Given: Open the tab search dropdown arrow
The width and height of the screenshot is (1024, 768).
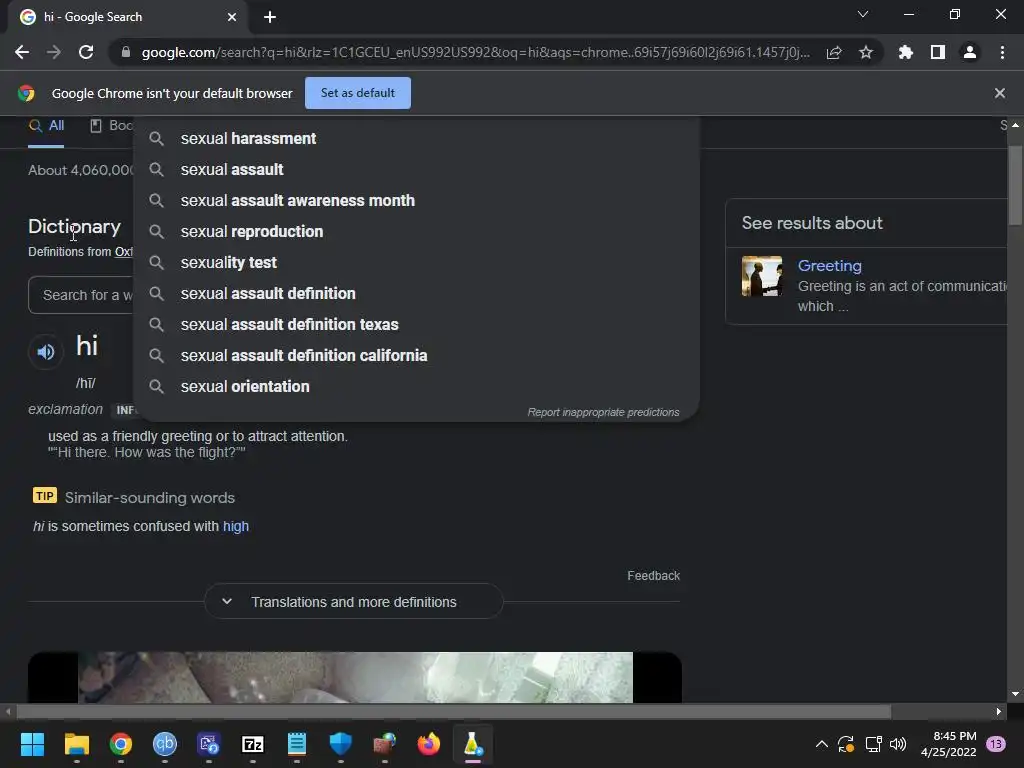Looking at the screenshot, I should [x=863, y=14].
